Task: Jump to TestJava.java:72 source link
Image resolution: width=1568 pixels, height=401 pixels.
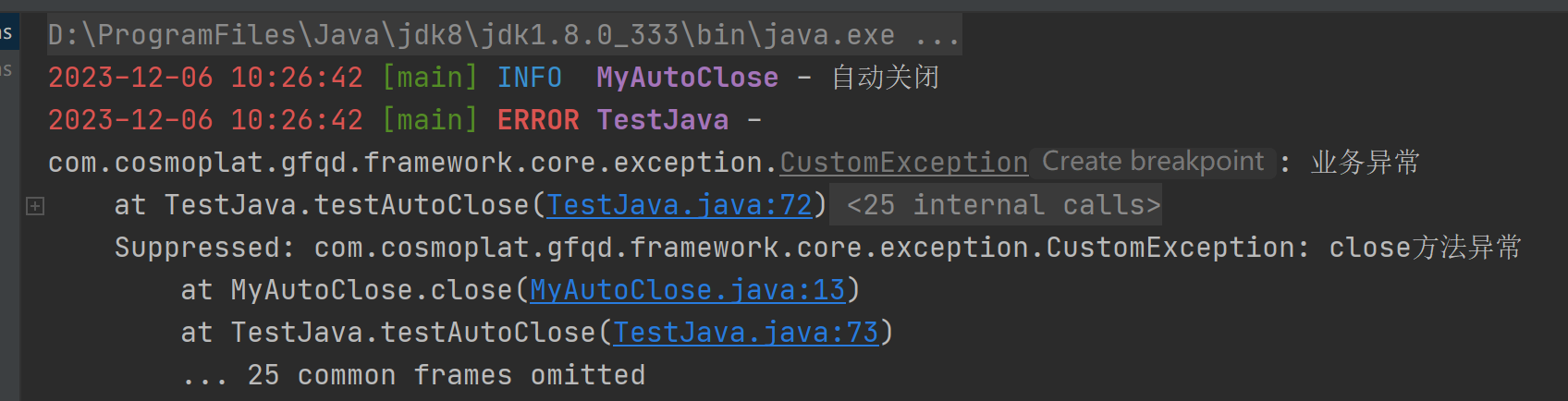Action: pos(679,205)
